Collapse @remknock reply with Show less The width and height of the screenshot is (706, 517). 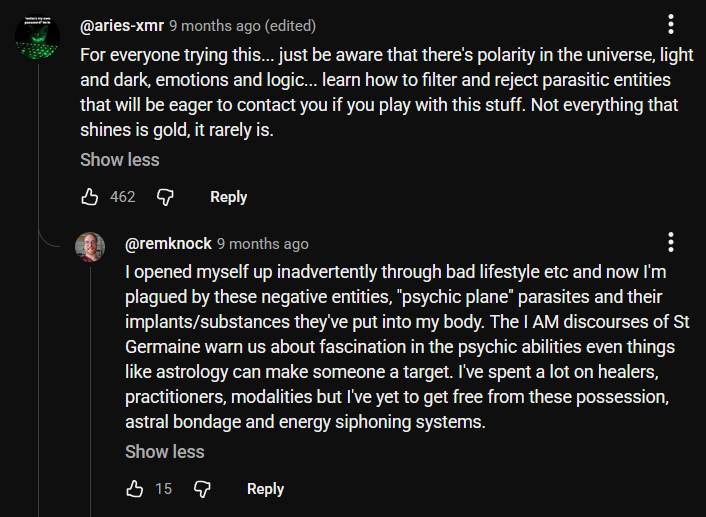165,452
